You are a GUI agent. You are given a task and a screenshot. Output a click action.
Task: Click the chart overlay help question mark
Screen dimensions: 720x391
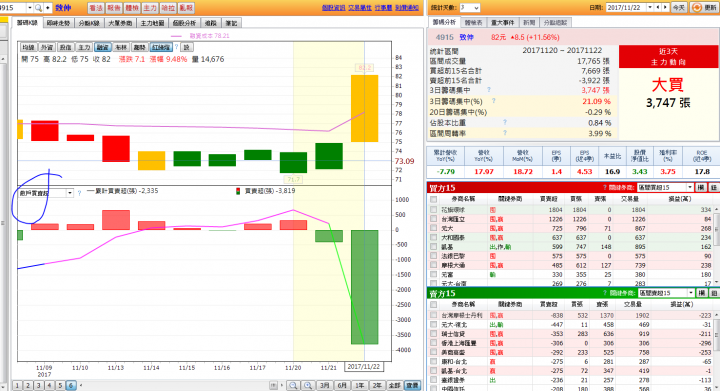click(x=176, y=47)
